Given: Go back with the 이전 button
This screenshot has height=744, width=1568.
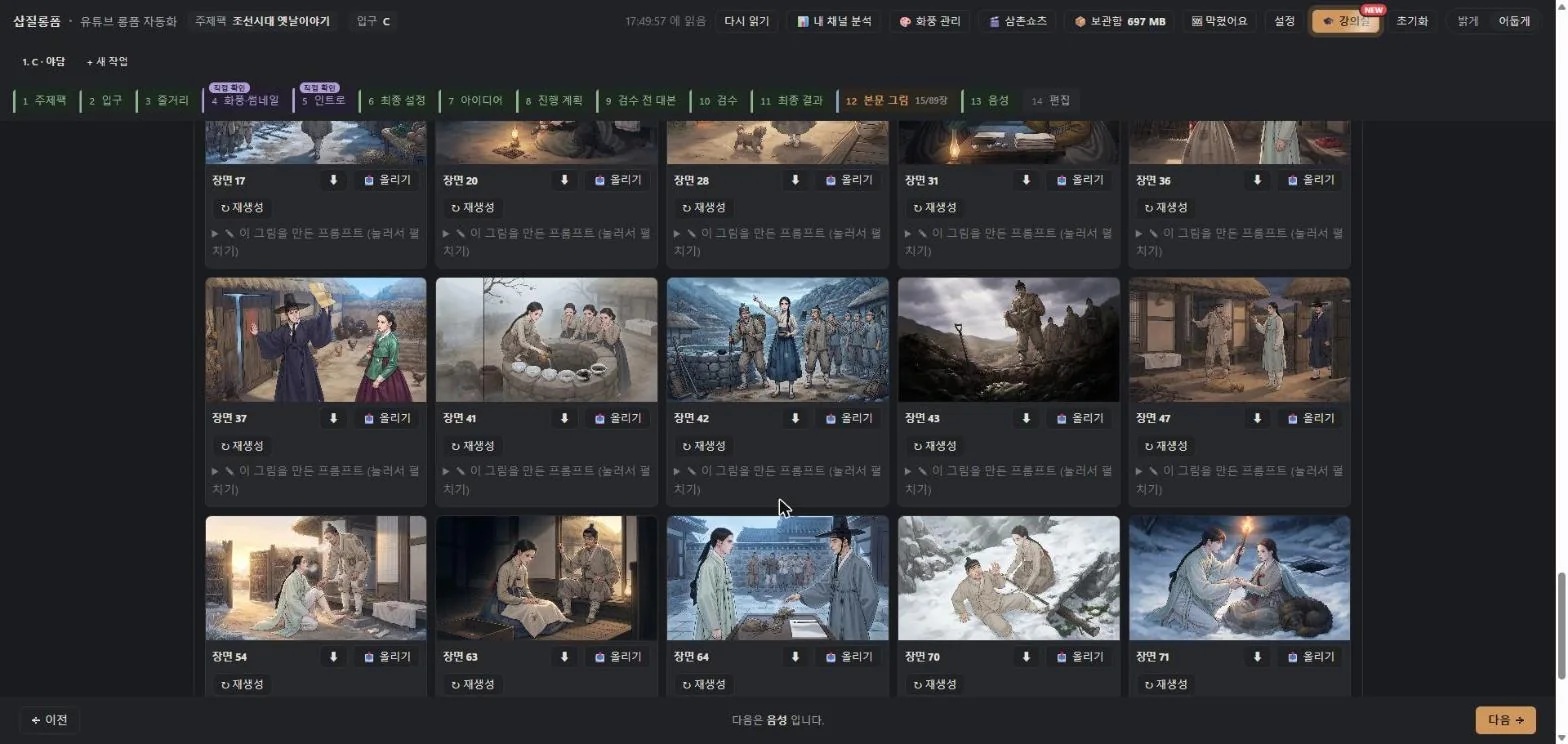Looking at the screenshot, I should point(50,720).
